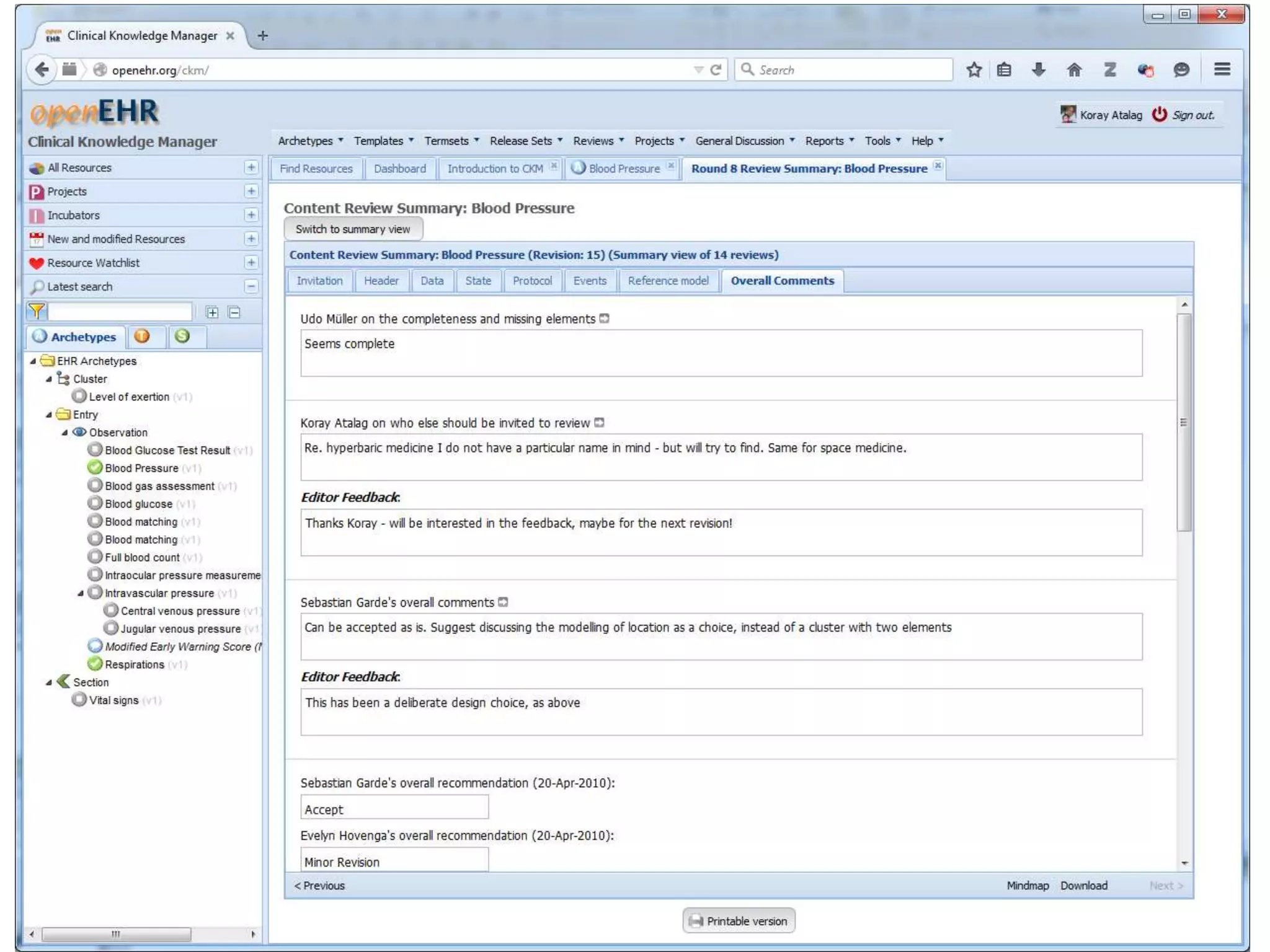Click Switch to summary view button
The image size is (1270, 952).
[x=353, y=229]
